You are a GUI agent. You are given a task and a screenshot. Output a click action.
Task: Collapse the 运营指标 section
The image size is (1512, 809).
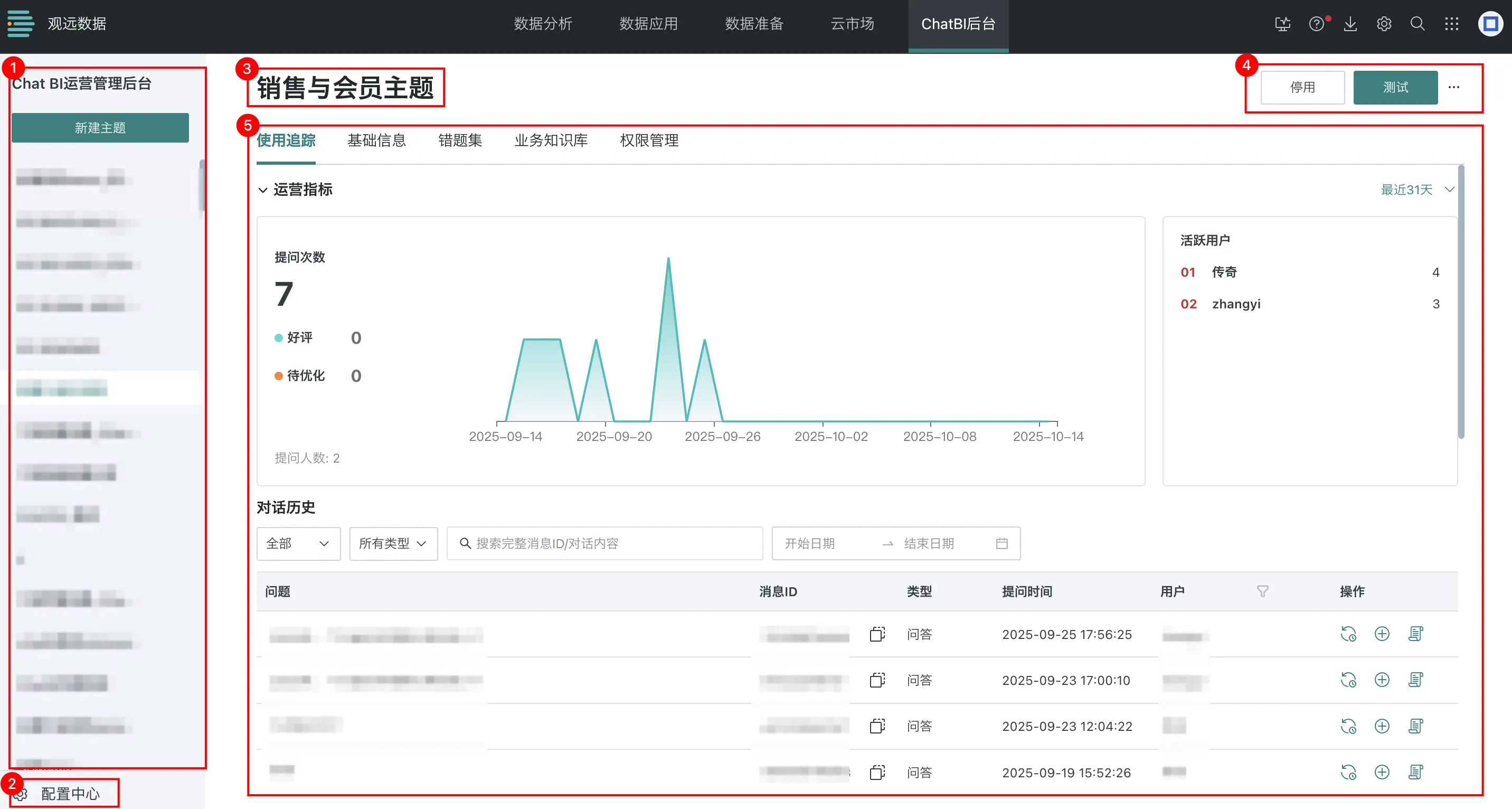click(263, 190)
